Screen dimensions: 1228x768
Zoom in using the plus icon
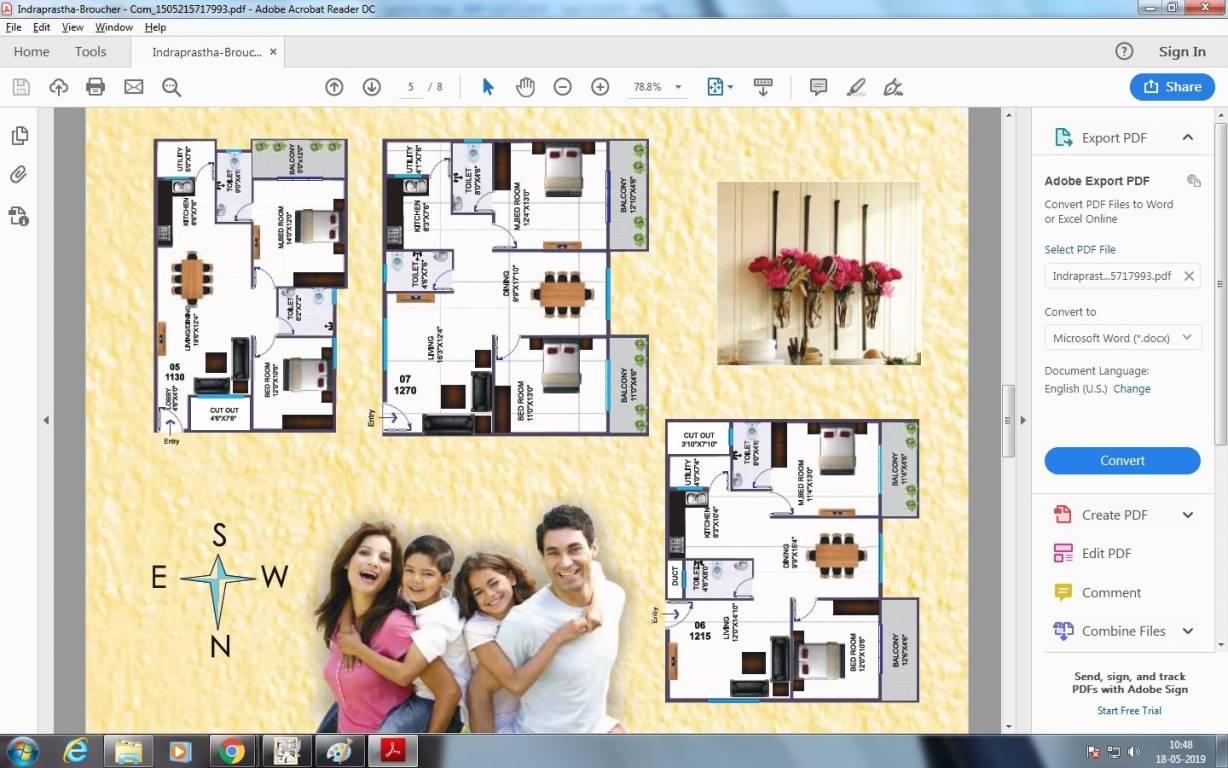click(x=599, y=87)
